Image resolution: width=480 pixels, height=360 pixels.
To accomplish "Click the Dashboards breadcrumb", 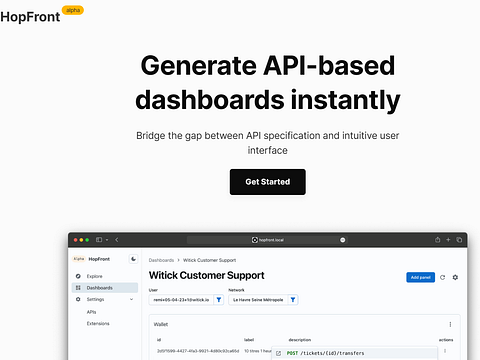I will [x=161, y=260].
